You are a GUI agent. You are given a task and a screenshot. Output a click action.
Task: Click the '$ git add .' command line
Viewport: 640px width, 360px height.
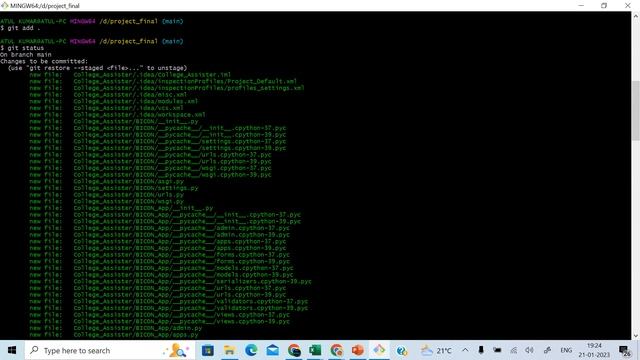coord(20,28)
